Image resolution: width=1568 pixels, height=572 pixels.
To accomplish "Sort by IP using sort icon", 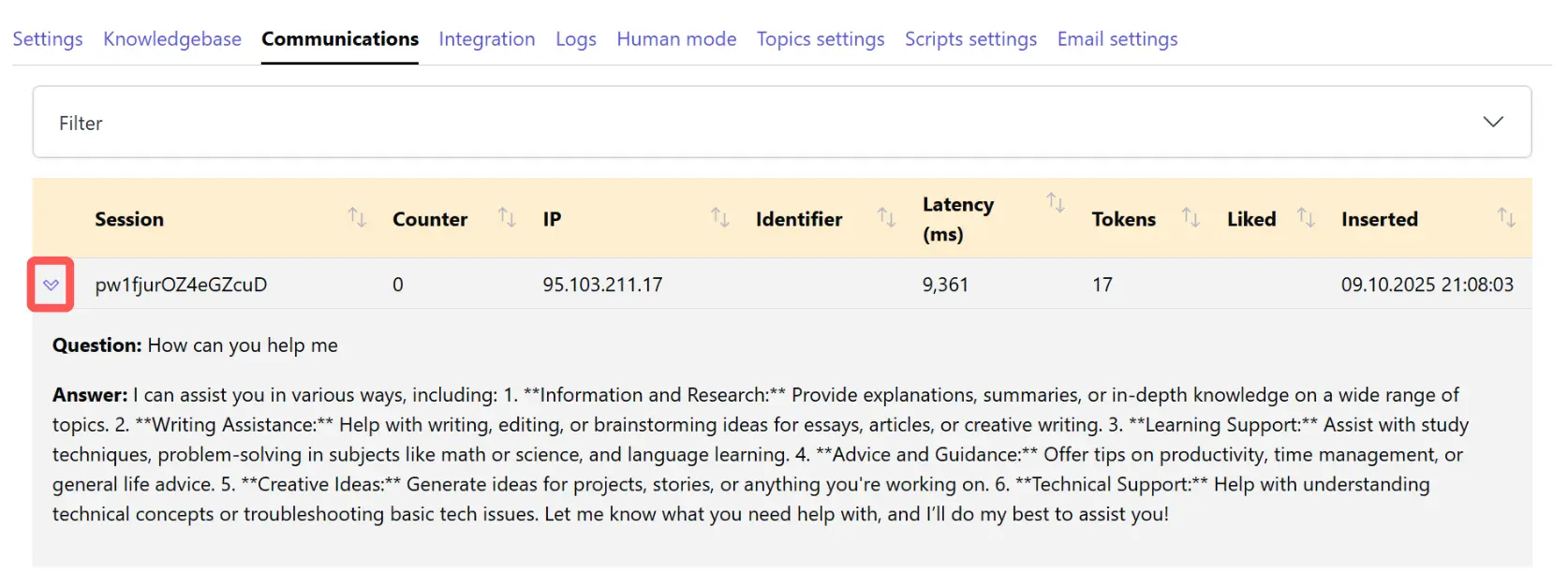I will pos(719,218).
